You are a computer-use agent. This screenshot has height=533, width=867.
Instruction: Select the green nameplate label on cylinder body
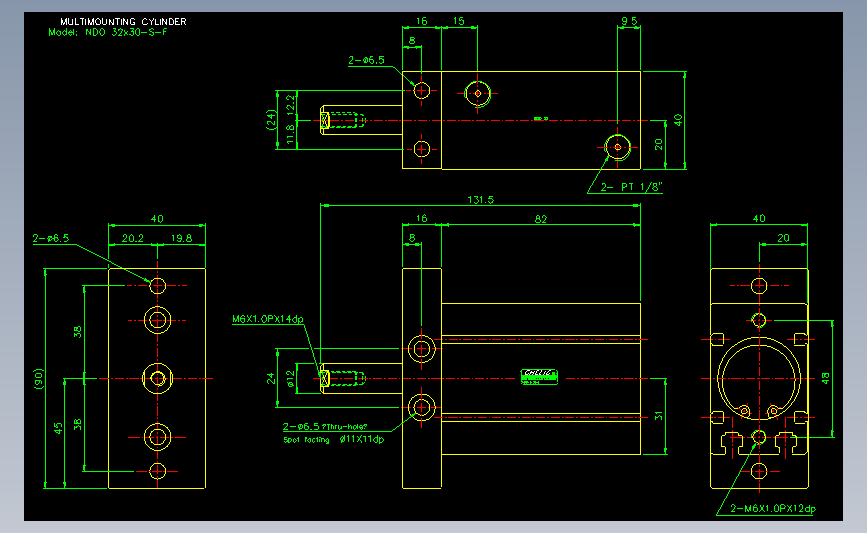(x=539, y=377)
